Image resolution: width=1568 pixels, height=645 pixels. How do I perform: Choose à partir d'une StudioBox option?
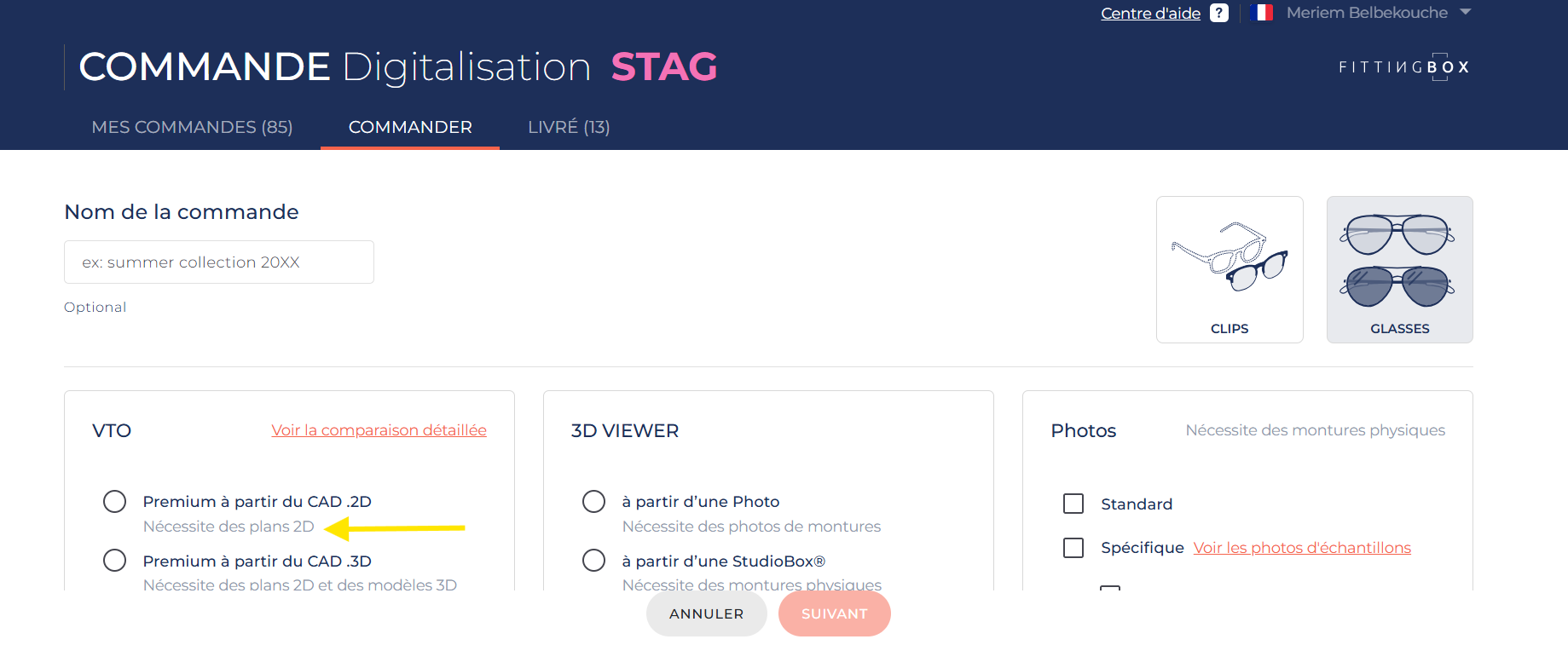pos(594,561)
